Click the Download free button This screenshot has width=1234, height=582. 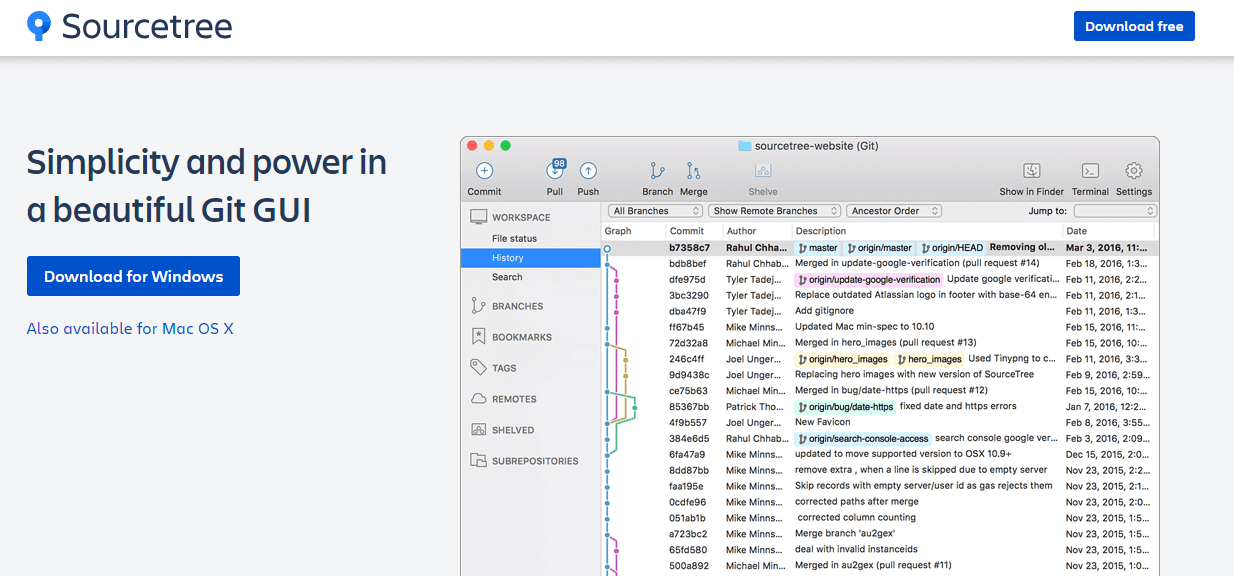pyautogui.click(x=1134, y=26)
